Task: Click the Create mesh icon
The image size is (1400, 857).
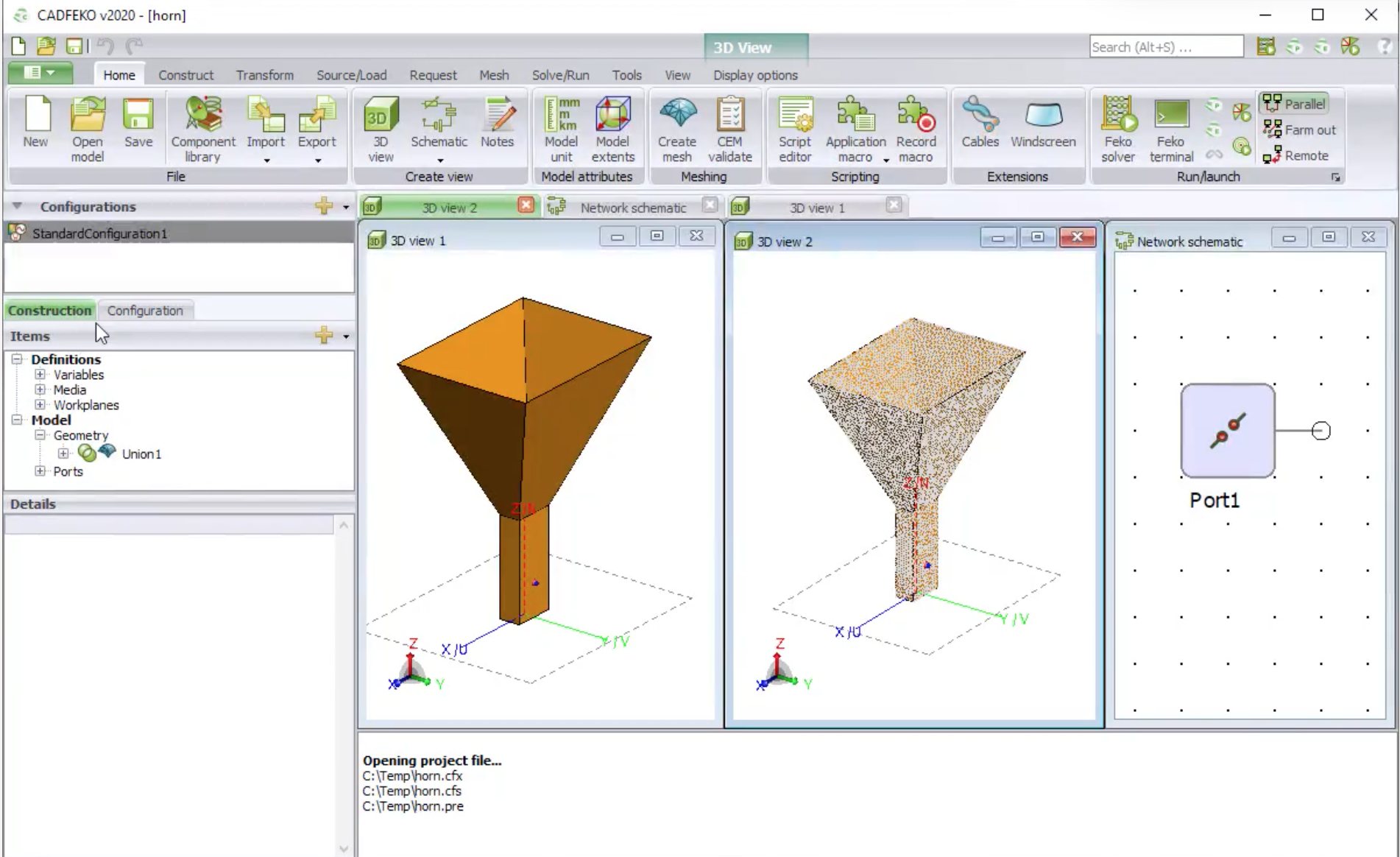Action: 676,129
